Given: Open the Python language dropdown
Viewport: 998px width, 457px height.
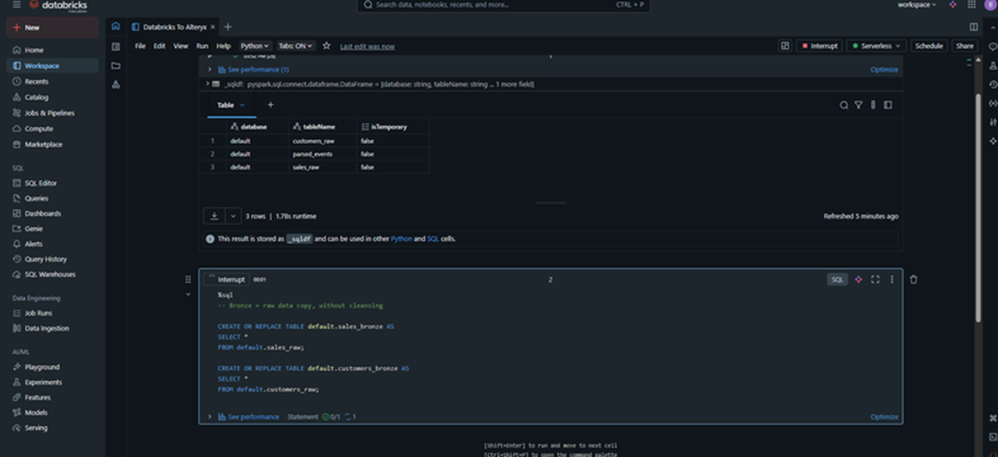Looking at the screenshot, I should pyautogui.click(x=255, y=46).
